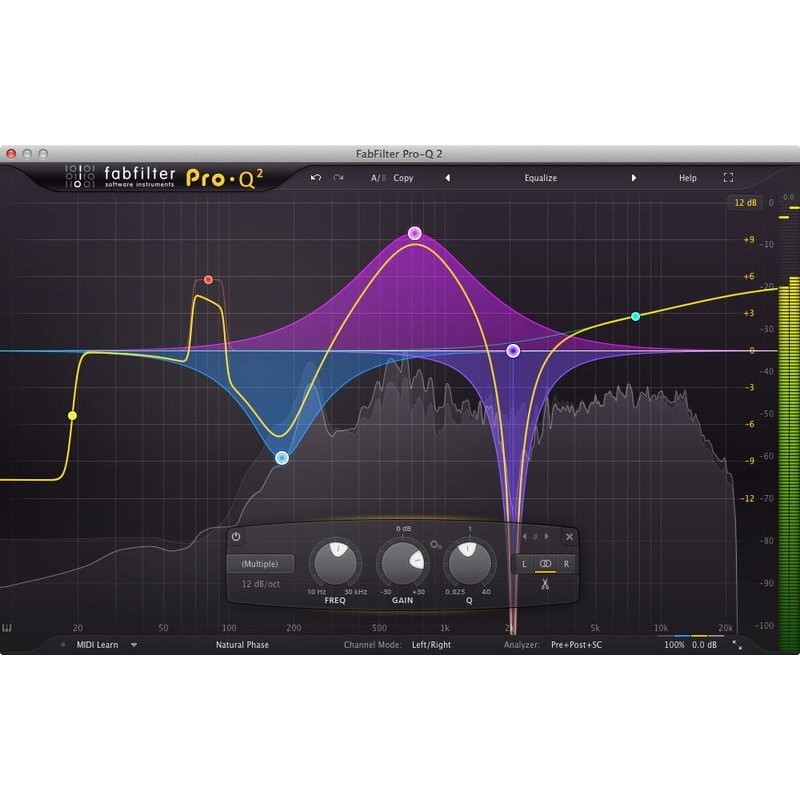This screenshot has height=800, width=800.
Task: Enter fullscreen using the expand icon
Action: pyautogui.click(x=728, y=177)
